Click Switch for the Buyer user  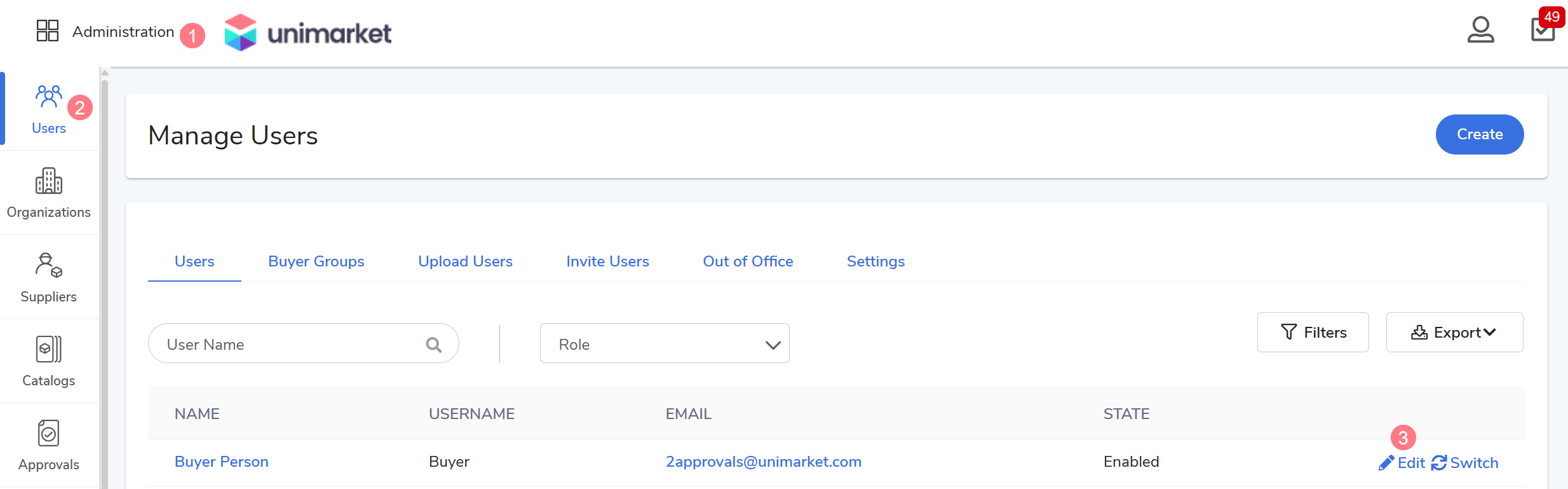click(1465, 463)
